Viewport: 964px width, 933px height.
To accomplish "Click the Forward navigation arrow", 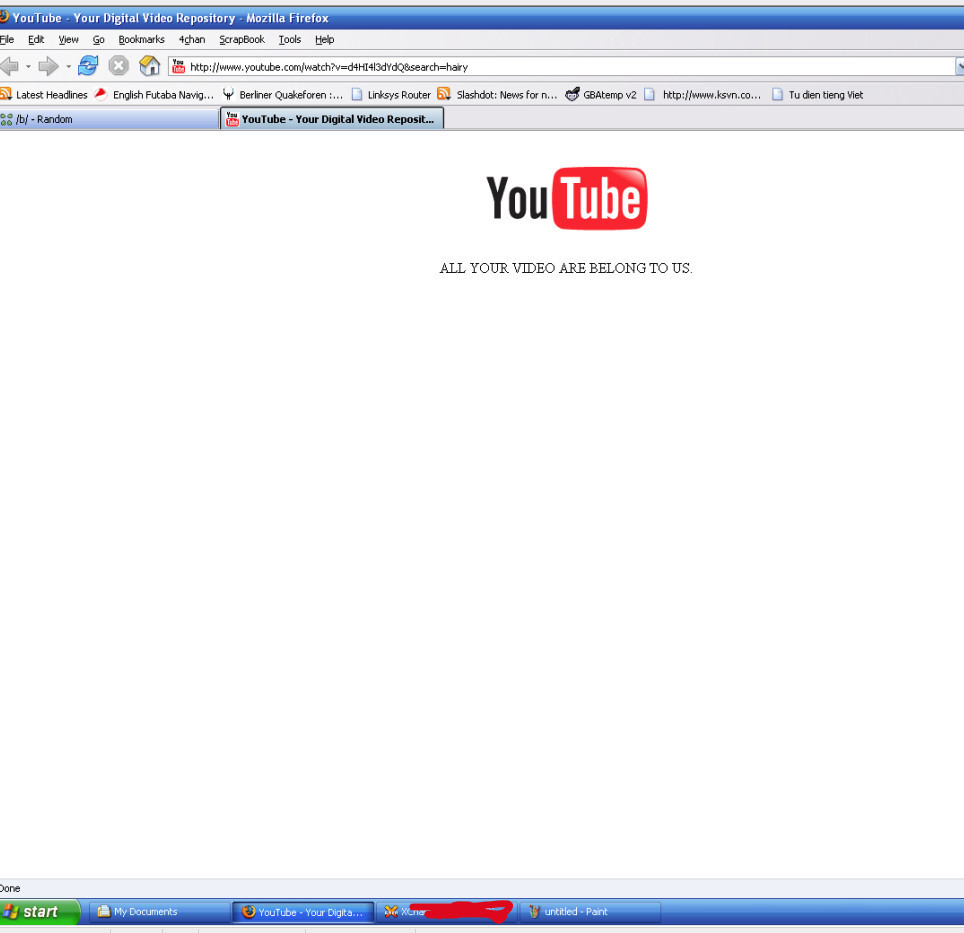I will pyautogui.click(x=48, y=66).
